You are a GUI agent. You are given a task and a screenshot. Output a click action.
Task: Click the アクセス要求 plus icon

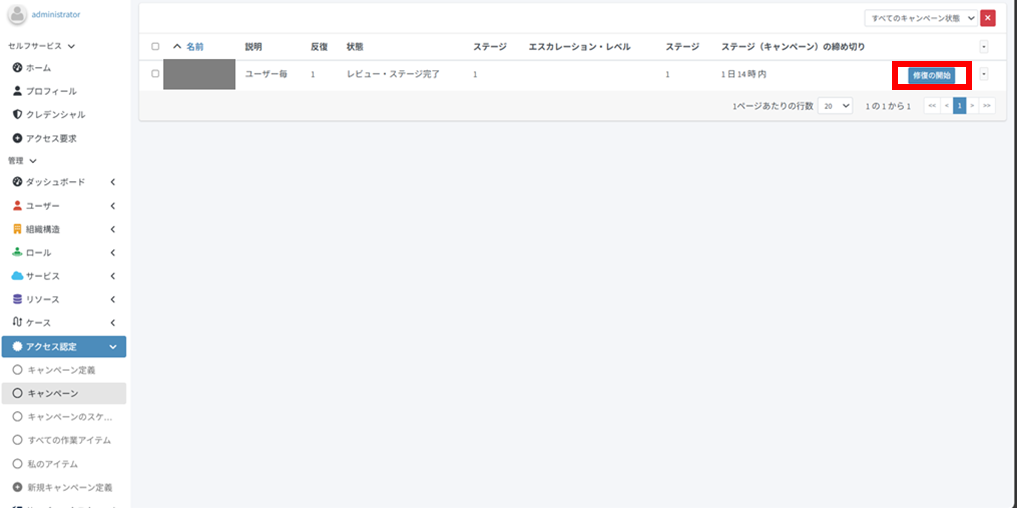(18, 138)
